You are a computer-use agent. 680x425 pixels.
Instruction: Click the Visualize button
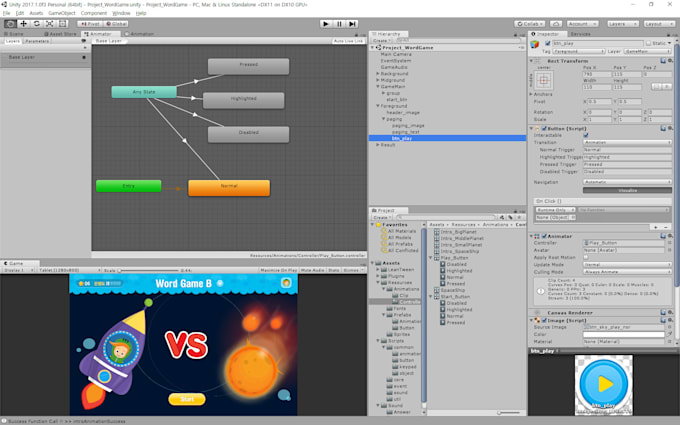pos(626,189)
